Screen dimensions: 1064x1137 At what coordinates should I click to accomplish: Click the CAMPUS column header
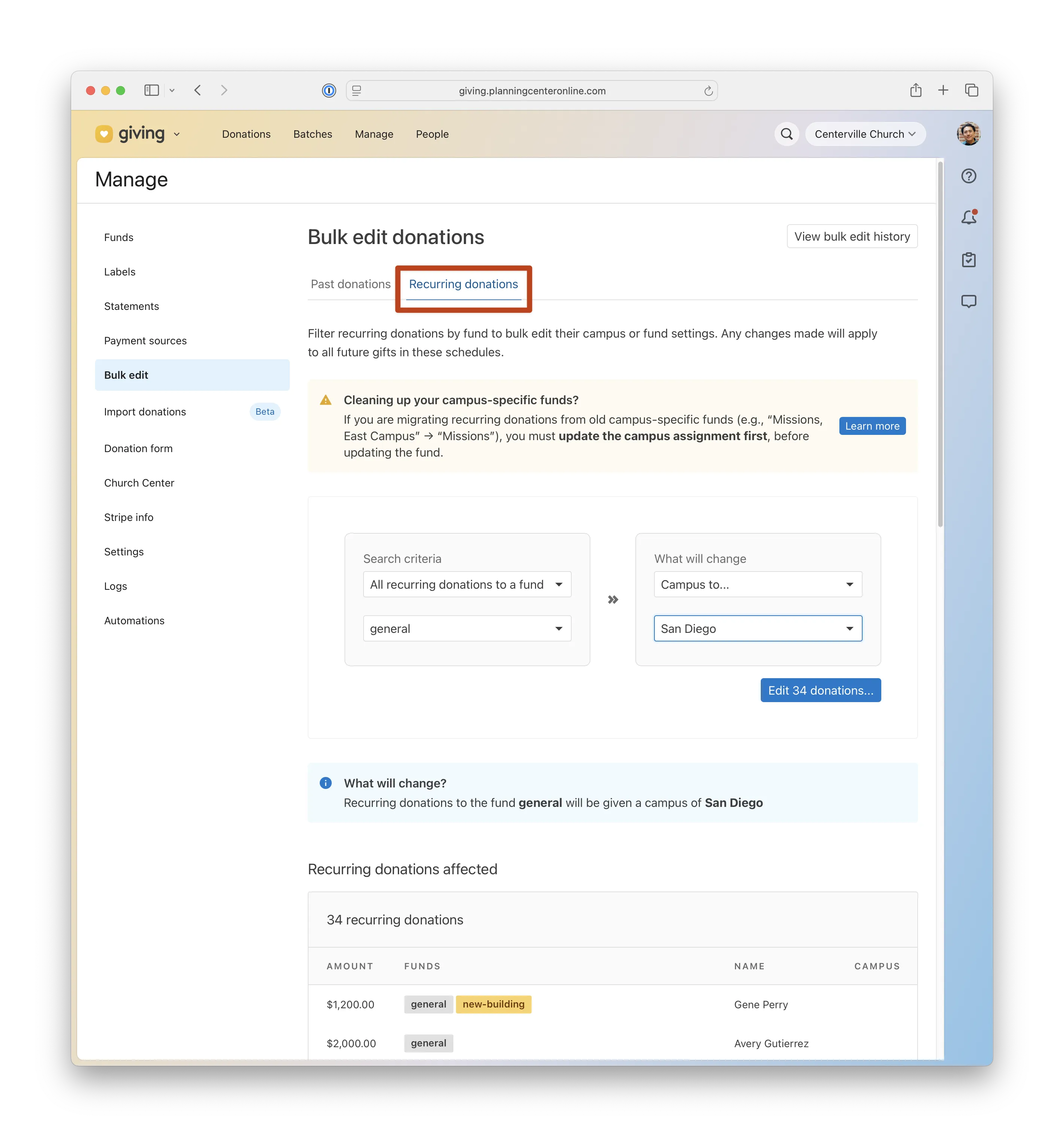click(877, 967)
